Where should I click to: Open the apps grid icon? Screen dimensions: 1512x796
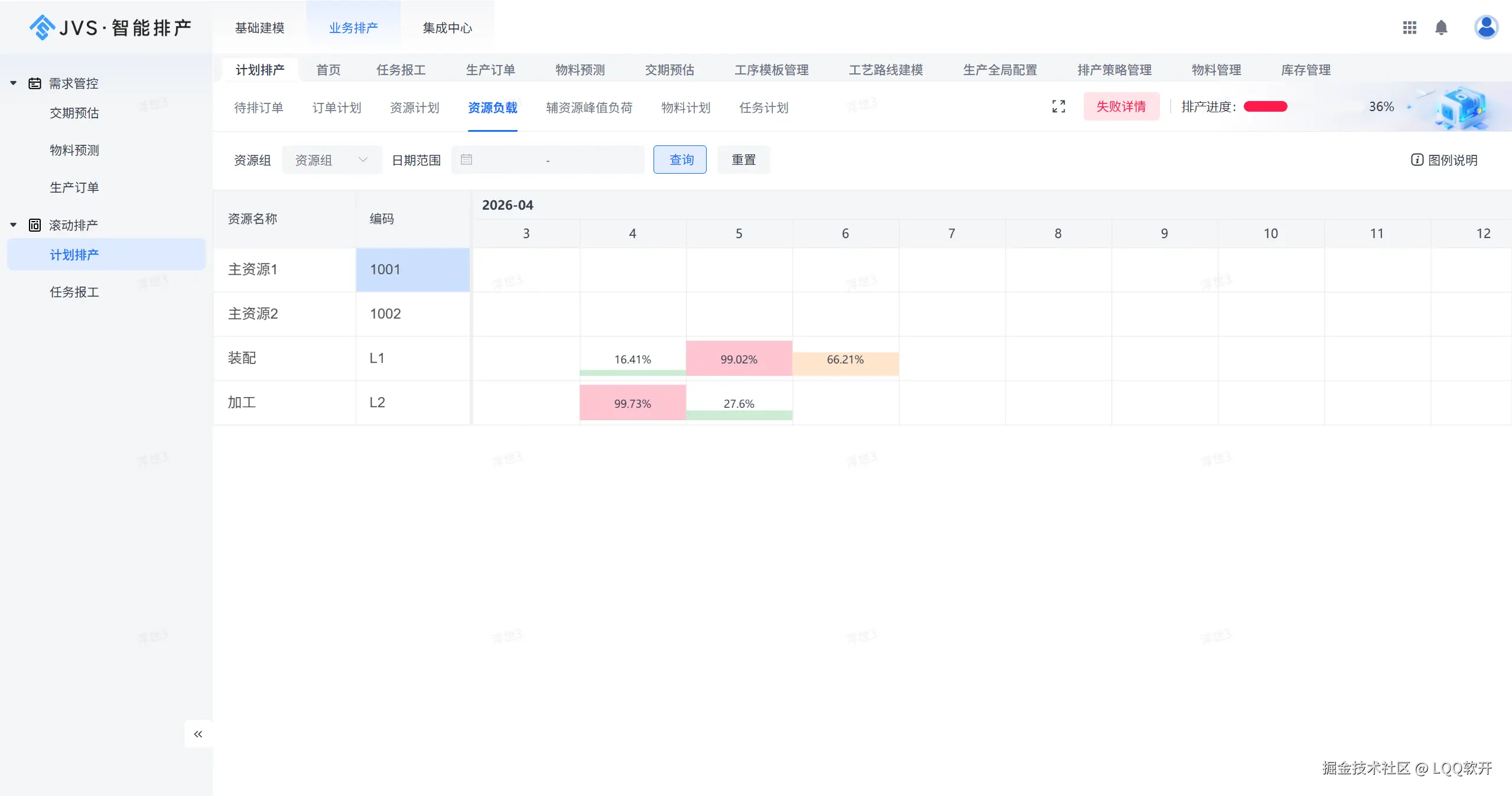pyautogui.click(x=1409, y=28)
